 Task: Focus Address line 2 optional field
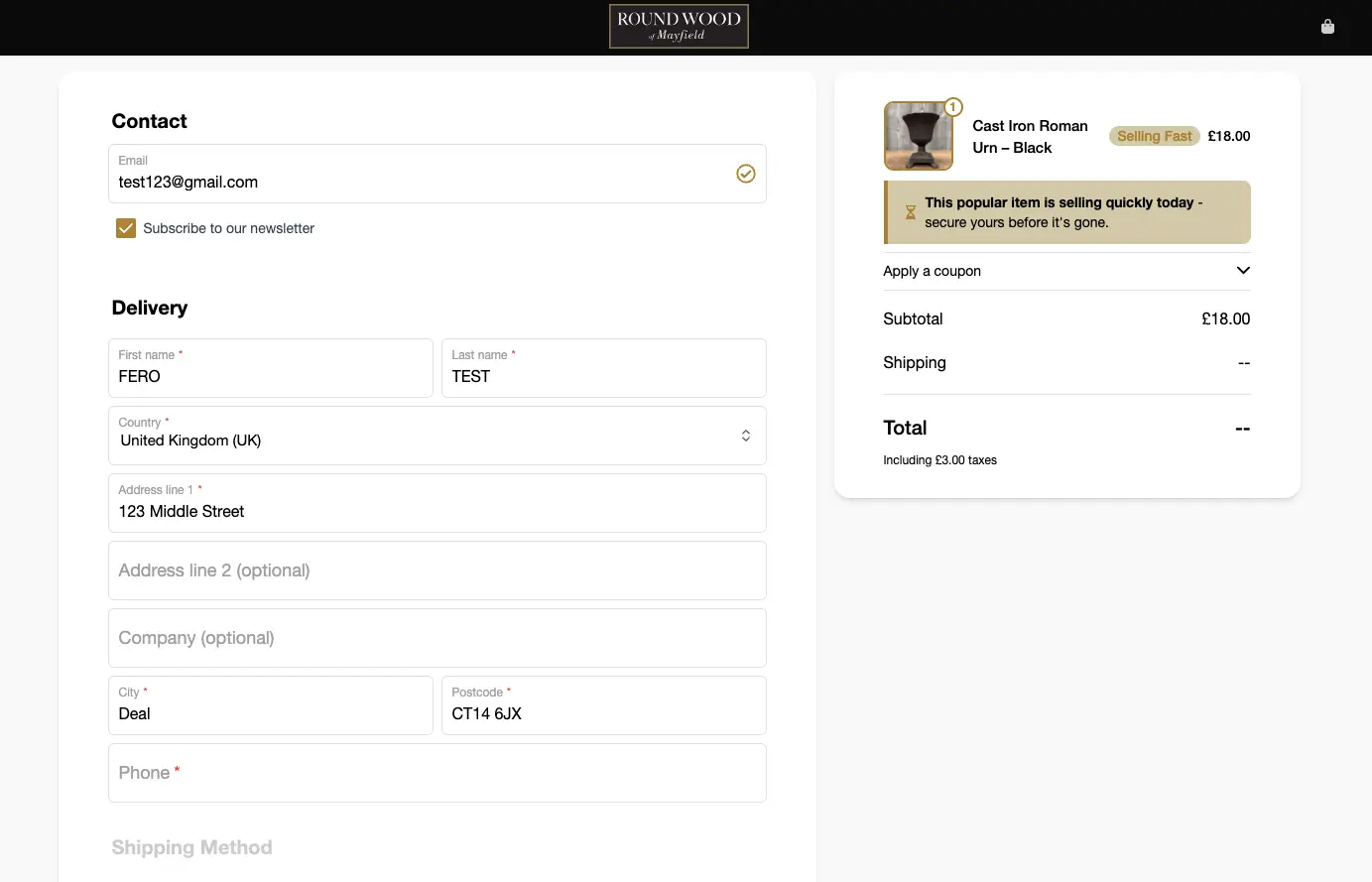(437, 570)
